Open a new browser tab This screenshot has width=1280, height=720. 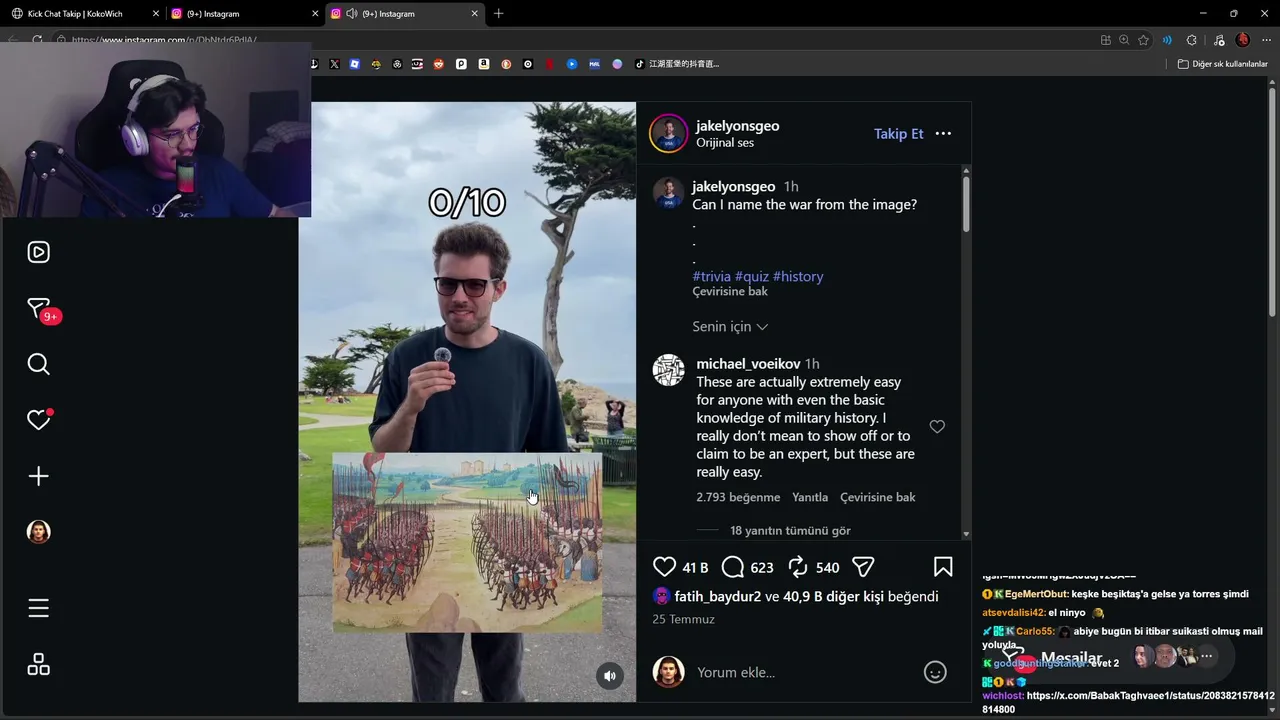pyautogui.click(x=498, y=14)
